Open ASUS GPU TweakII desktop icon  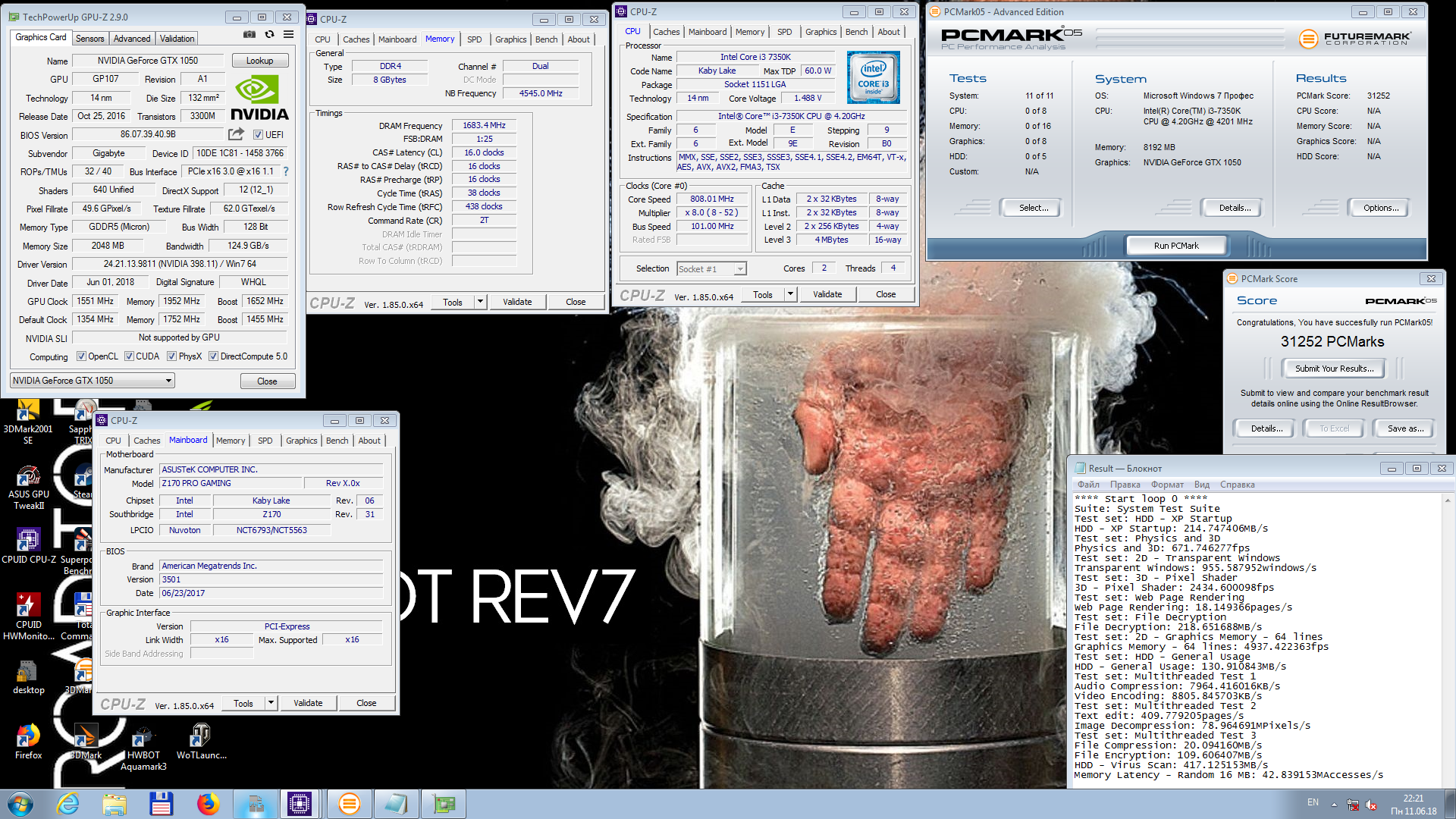(29, 487)
